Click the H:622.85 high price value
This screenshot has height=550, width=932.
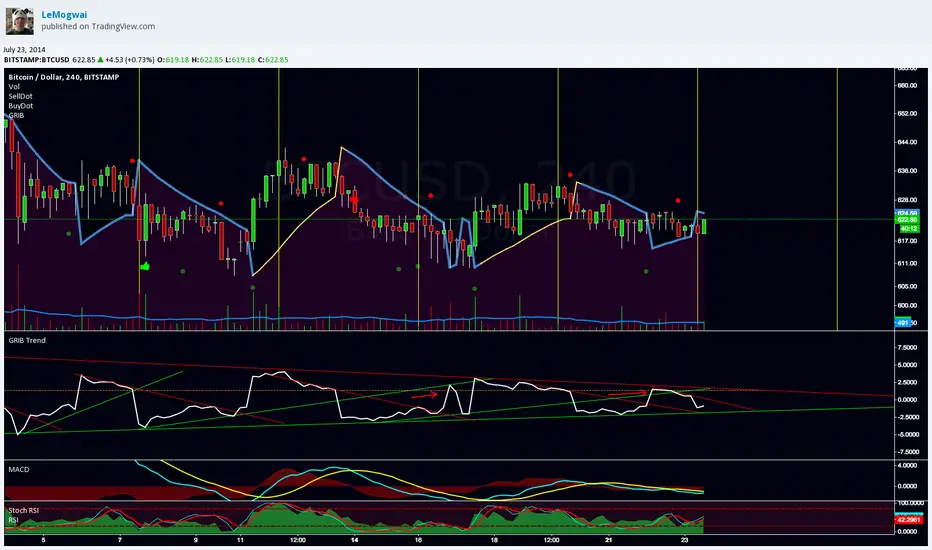tap(207, 59)
